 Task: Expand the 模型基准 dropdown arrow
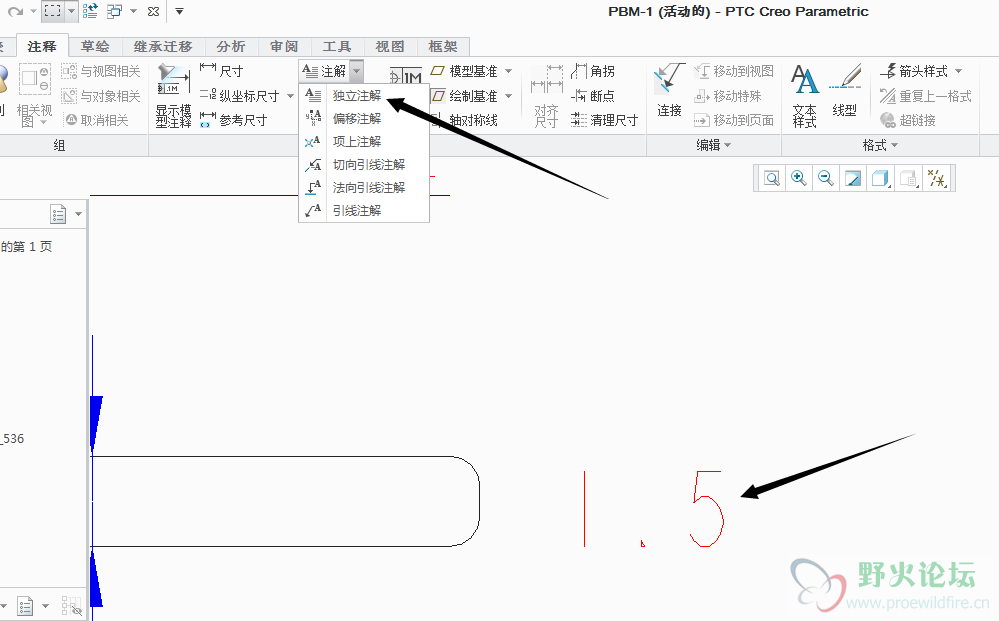pyautogui.click(x=508, y=71)
